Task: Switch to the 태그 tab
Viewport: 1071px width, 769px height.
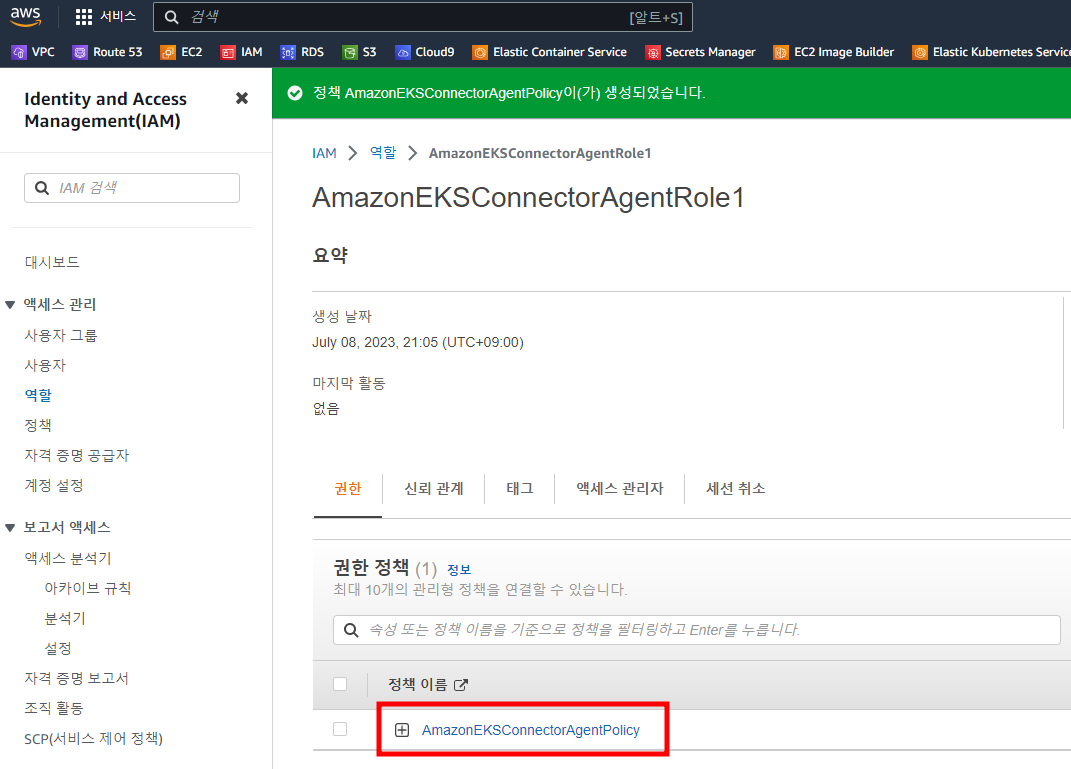Action: coord(520,488)
